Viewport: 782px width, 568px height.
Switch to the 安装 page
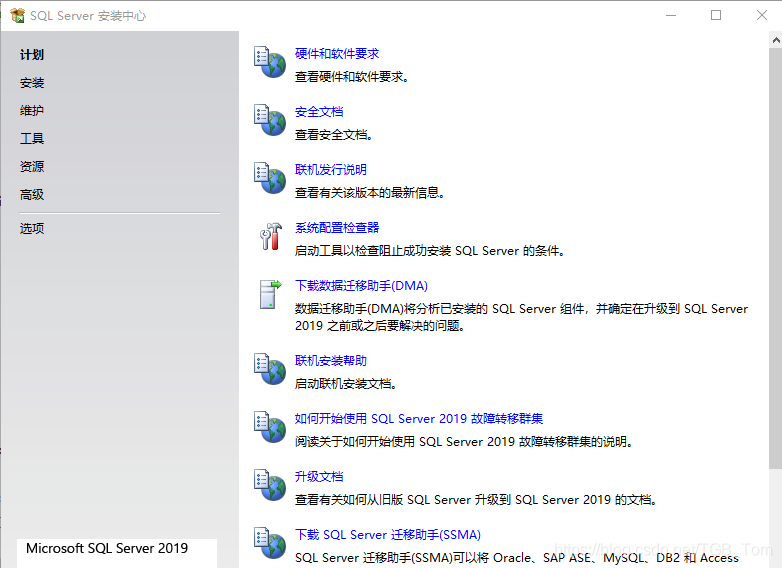tap(32, 83)
